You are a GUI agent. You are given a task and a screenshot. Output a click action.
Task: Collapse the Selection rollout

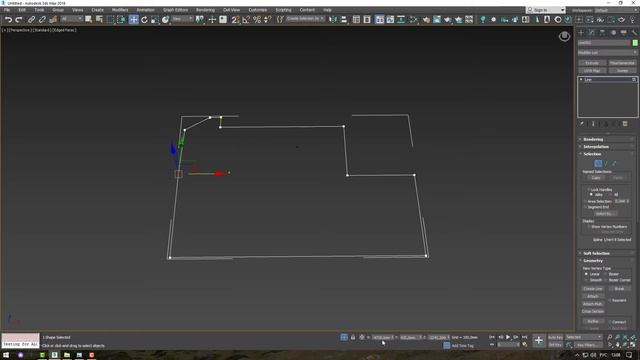click(x=607, y=154)
